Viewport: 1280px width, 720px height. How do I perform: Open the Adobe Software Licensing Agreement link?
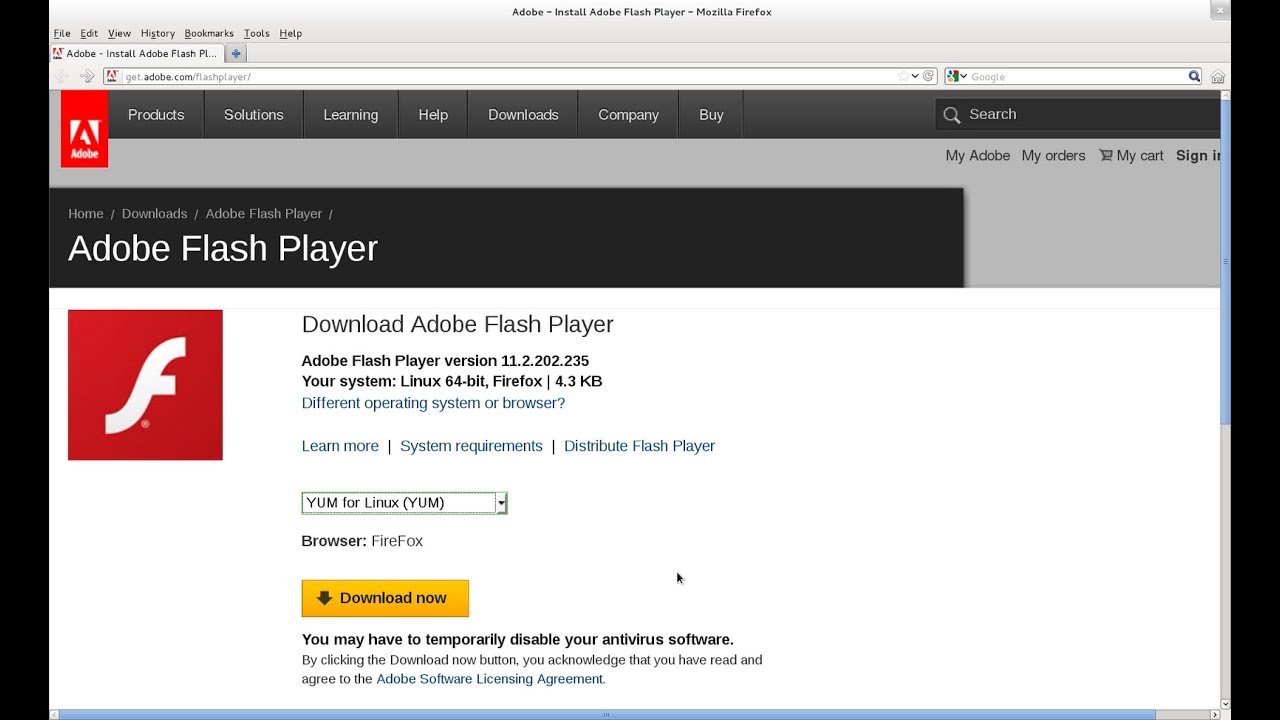490,679
